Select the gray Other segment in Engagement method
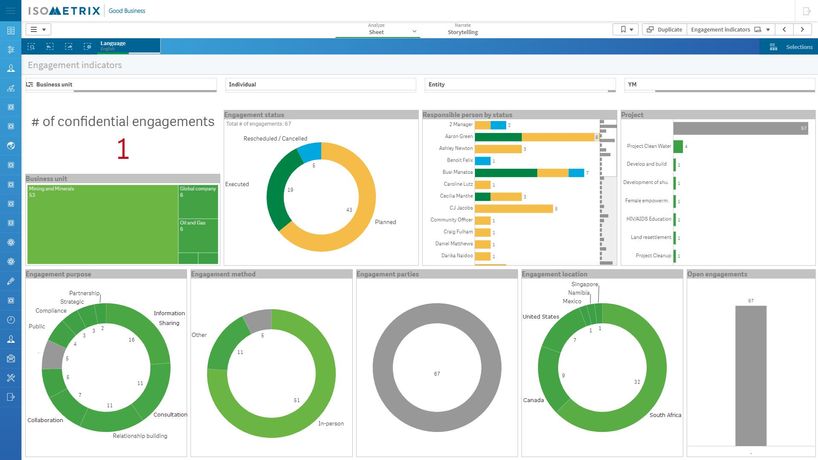 [x=259, y=321]
